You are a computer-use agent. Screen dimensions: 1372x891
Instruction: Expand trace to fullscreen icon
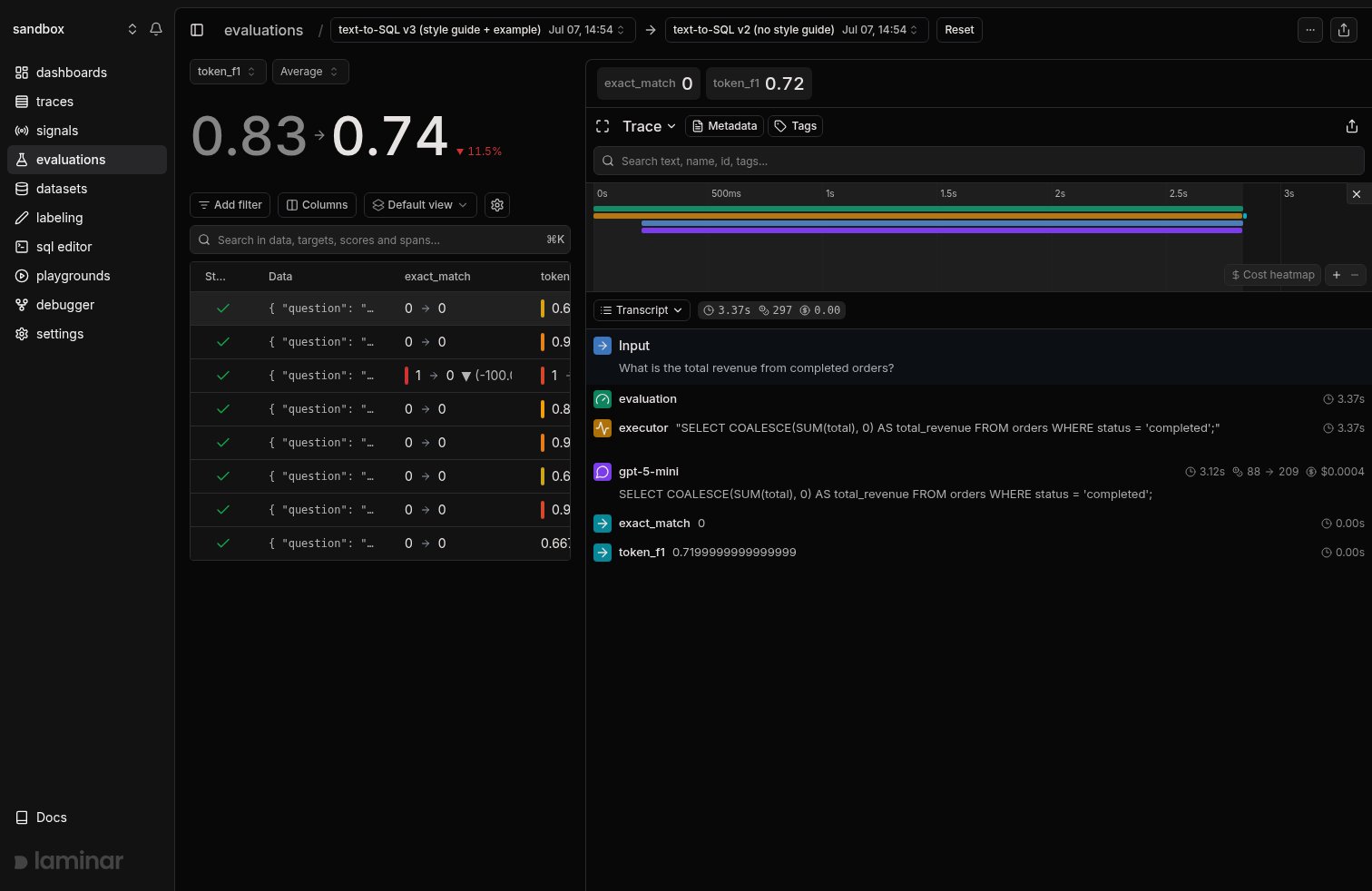(603, 126)
